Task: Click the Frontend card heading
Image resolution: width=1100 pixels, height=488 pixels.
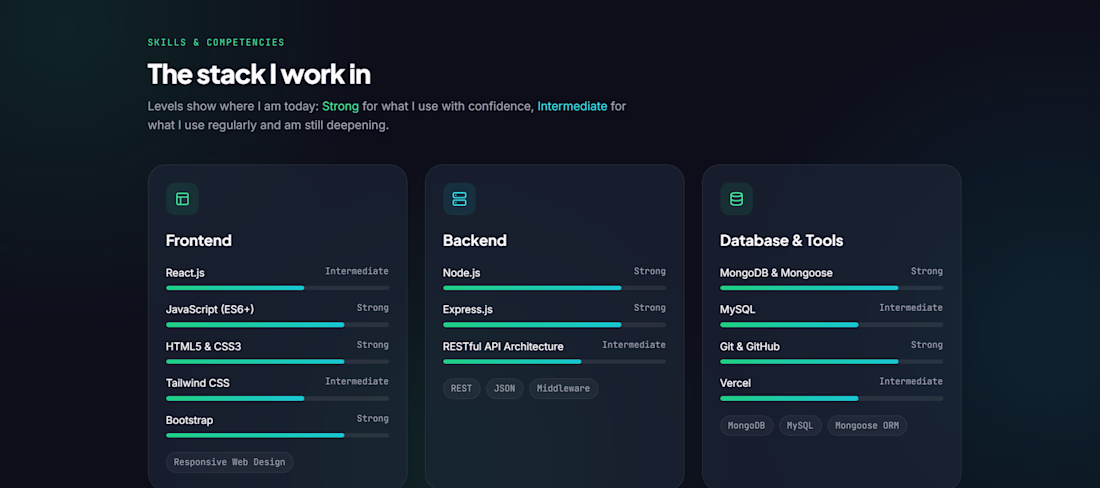Action: pos(199,240)
